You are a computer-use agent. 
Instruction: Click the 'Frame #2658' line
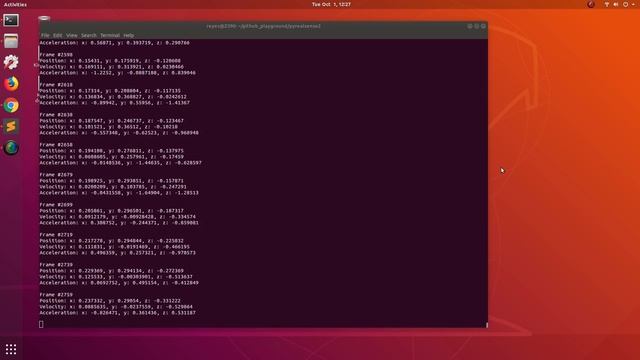coord(56,145)
